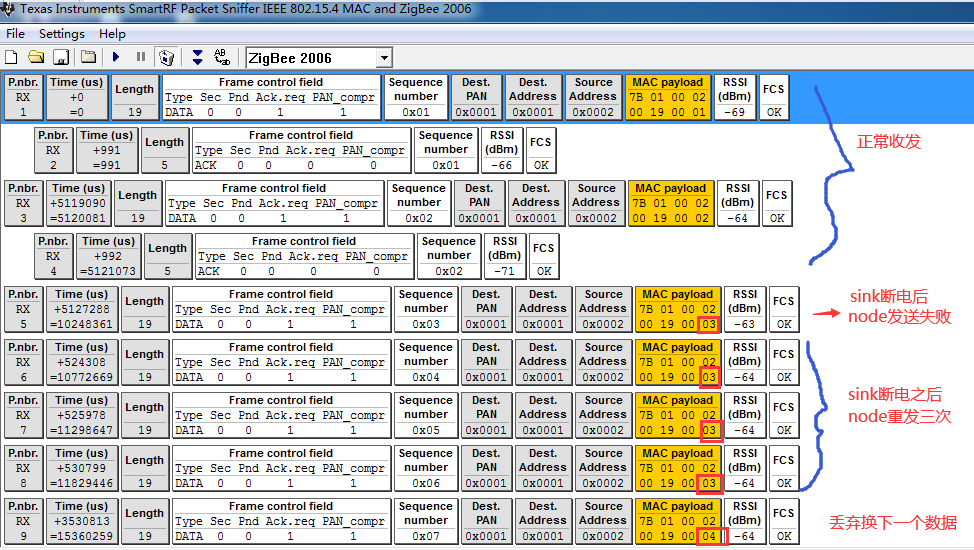Click packet 2 Length 5 cell

pyautogui.click(x=165, y=150)
